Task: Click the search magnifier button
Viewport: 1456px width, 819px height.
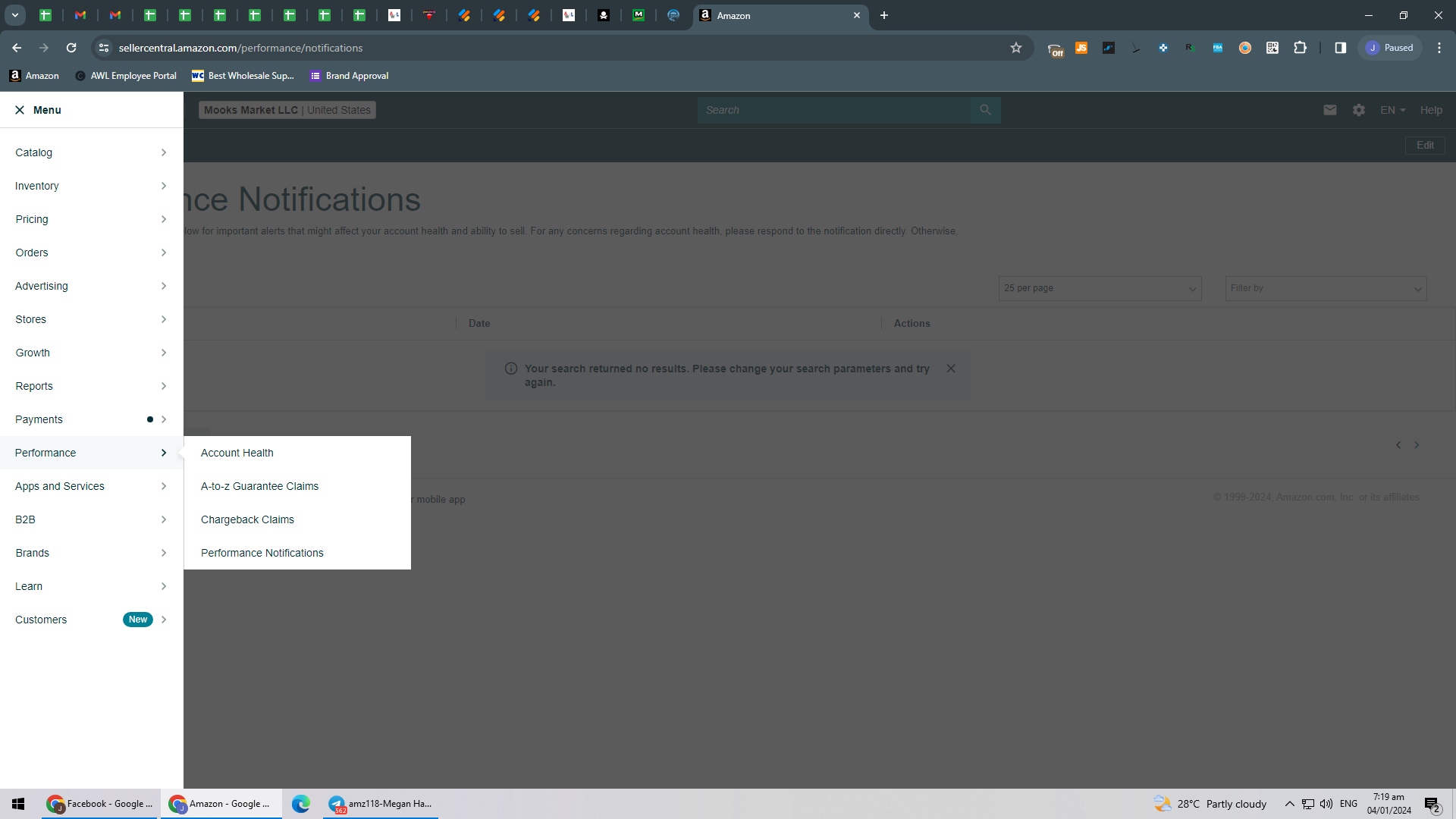Action: coord(985,110)
